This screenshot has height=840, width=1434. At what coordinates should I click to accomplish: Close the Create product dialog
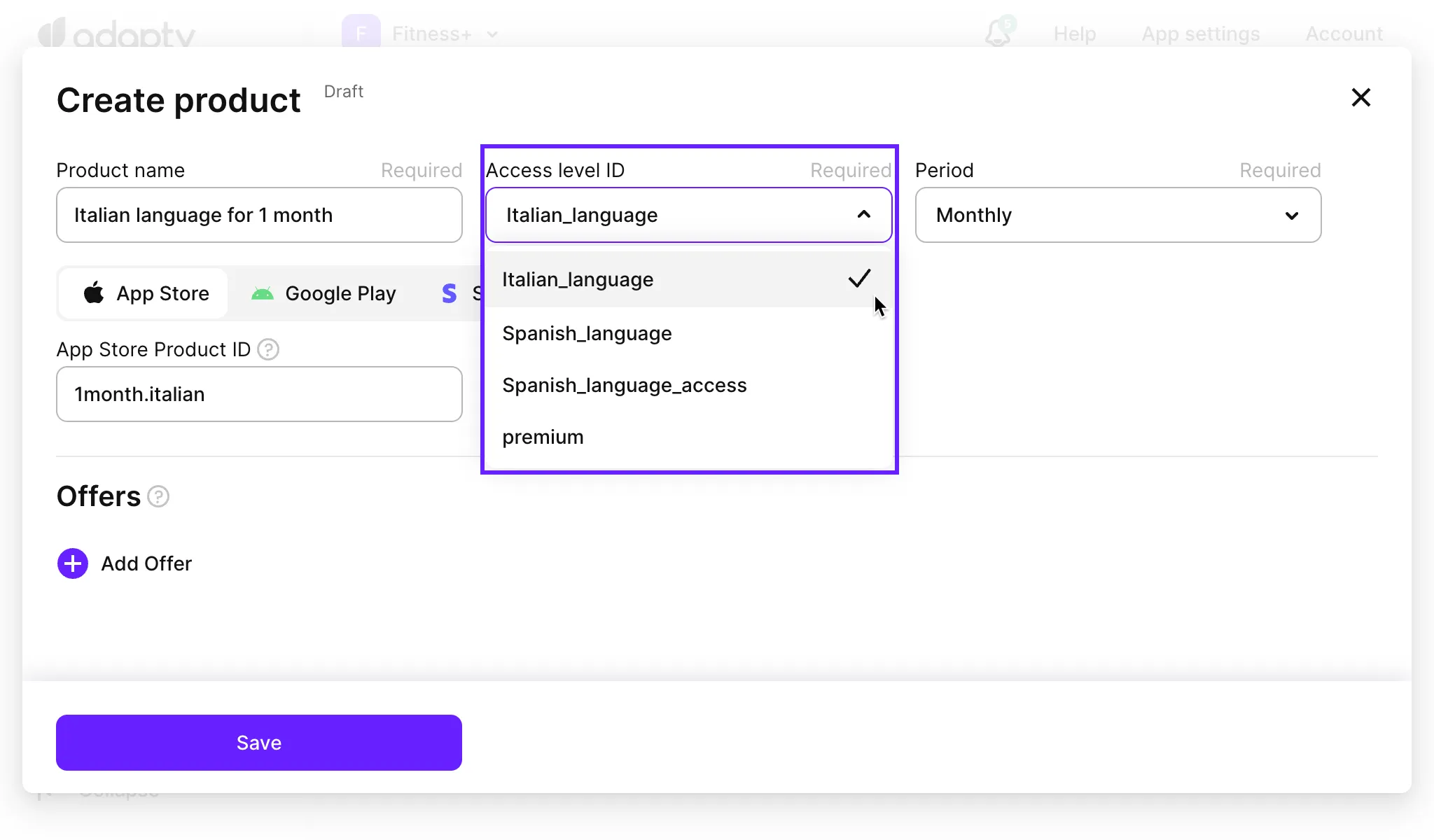point(1360,97)
